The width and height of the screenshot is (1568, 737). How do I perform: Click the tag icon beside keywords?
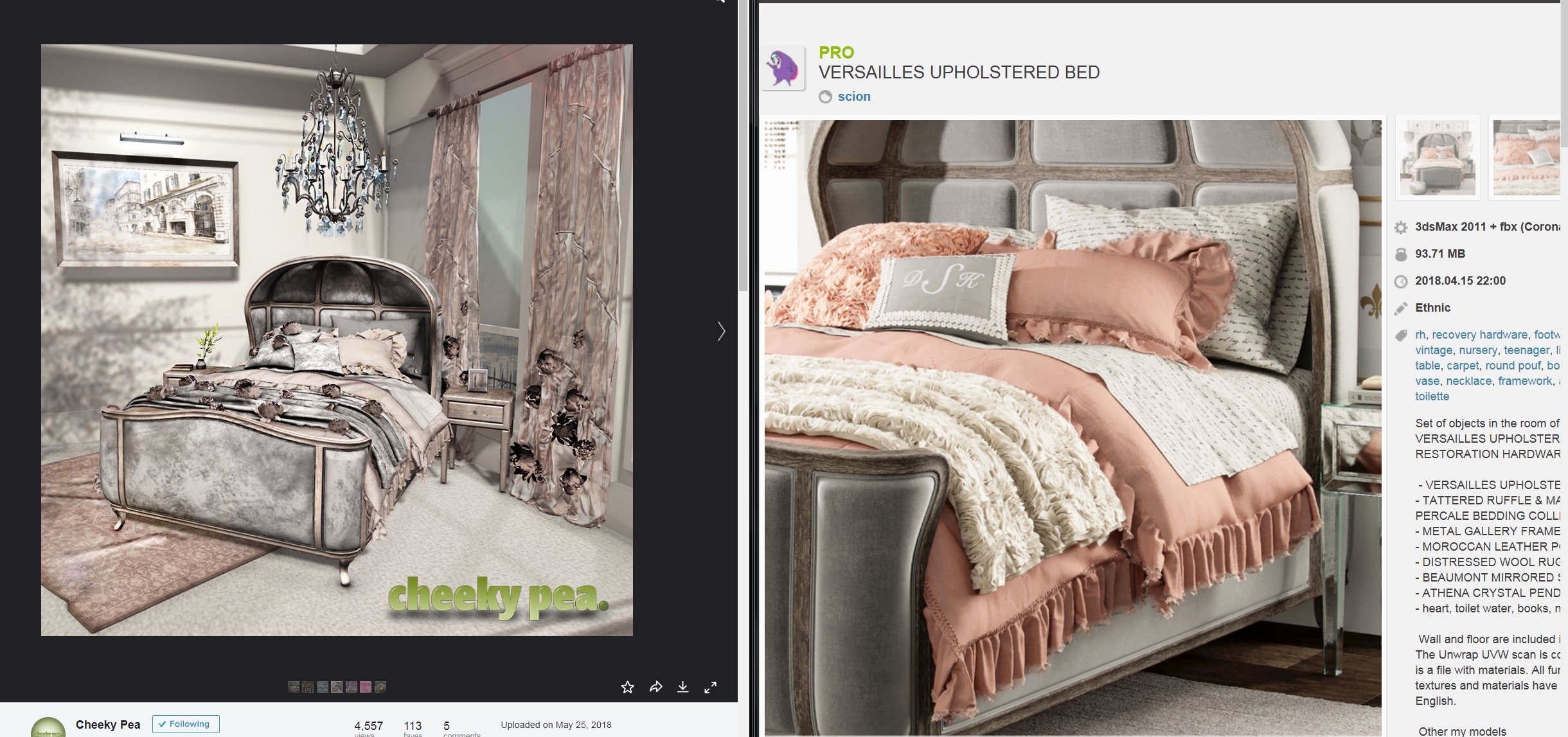click(1401, 335)
